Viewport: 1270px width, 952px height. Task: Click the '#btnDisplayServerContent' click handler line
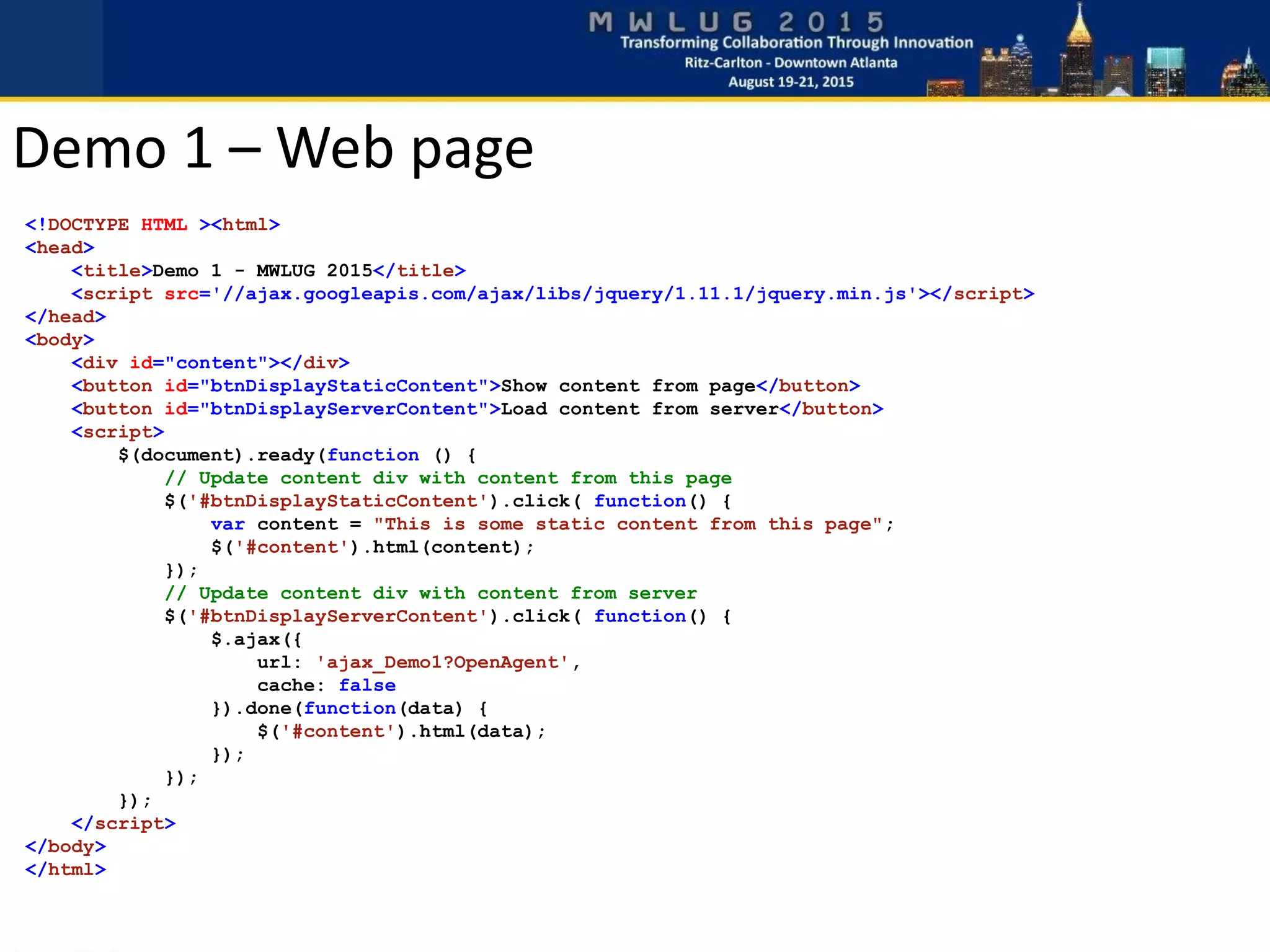448,616
